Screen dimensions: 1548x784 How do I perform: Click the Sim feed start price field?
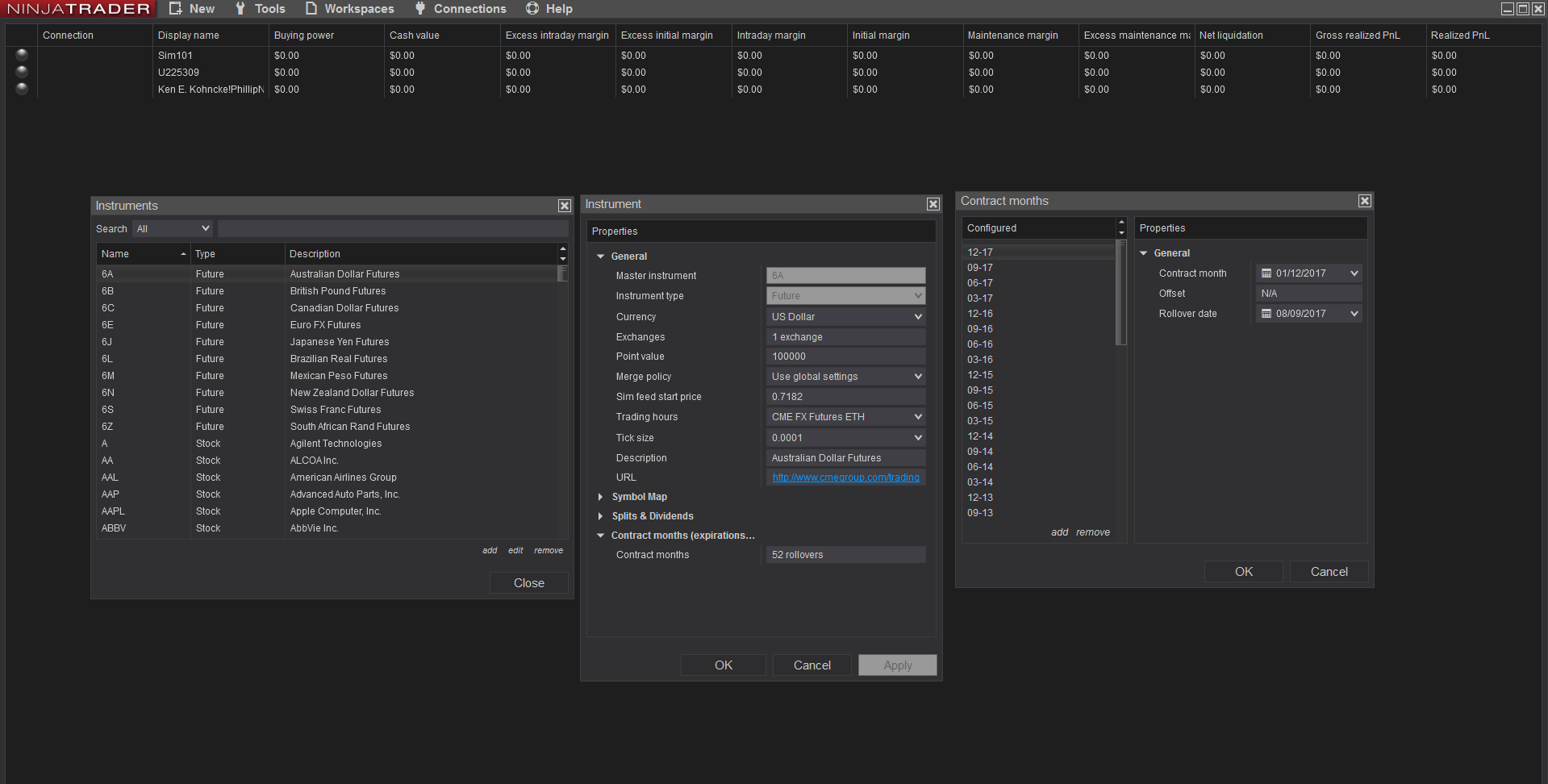pos(845,397)
